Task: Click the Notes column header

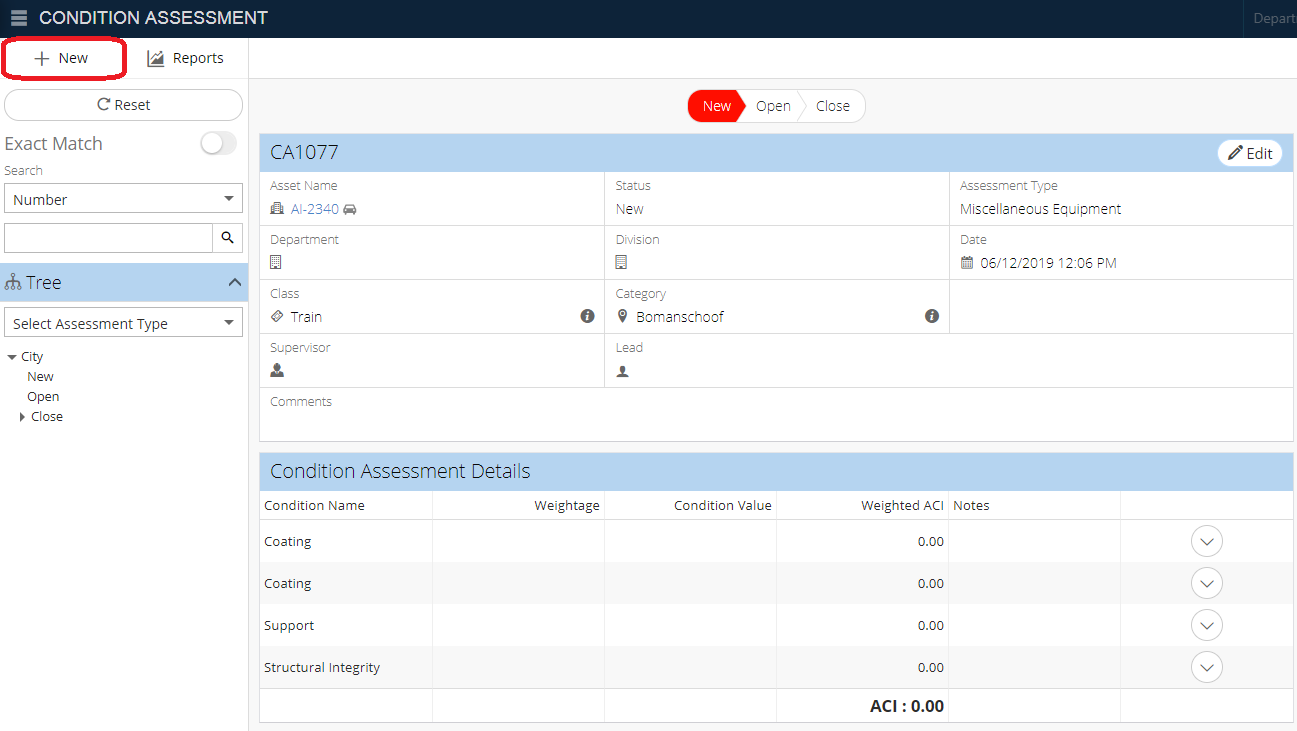Action: pyautogui.click(x=971, y=506)
